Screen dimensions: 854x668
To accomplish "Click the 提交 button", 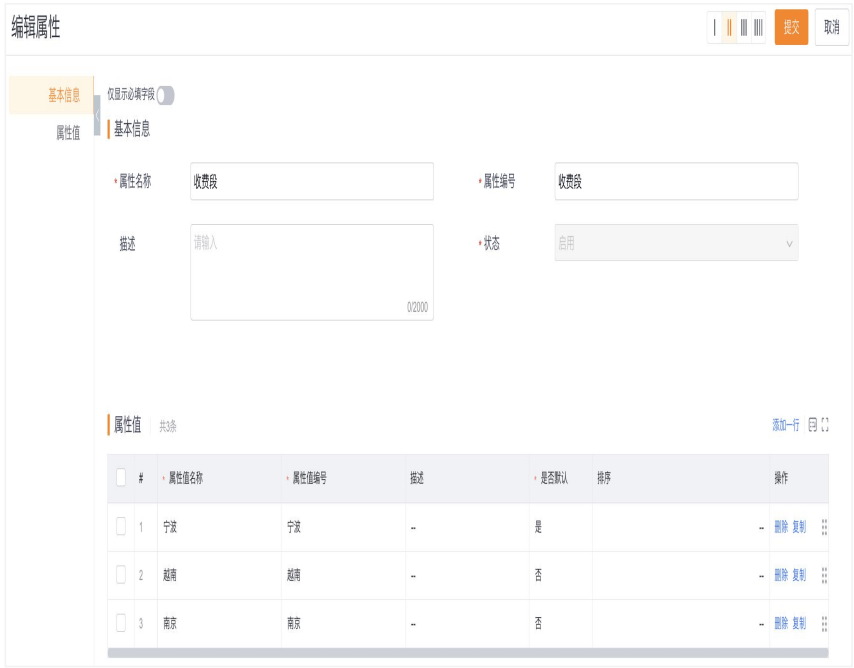I will coord(791,28).
